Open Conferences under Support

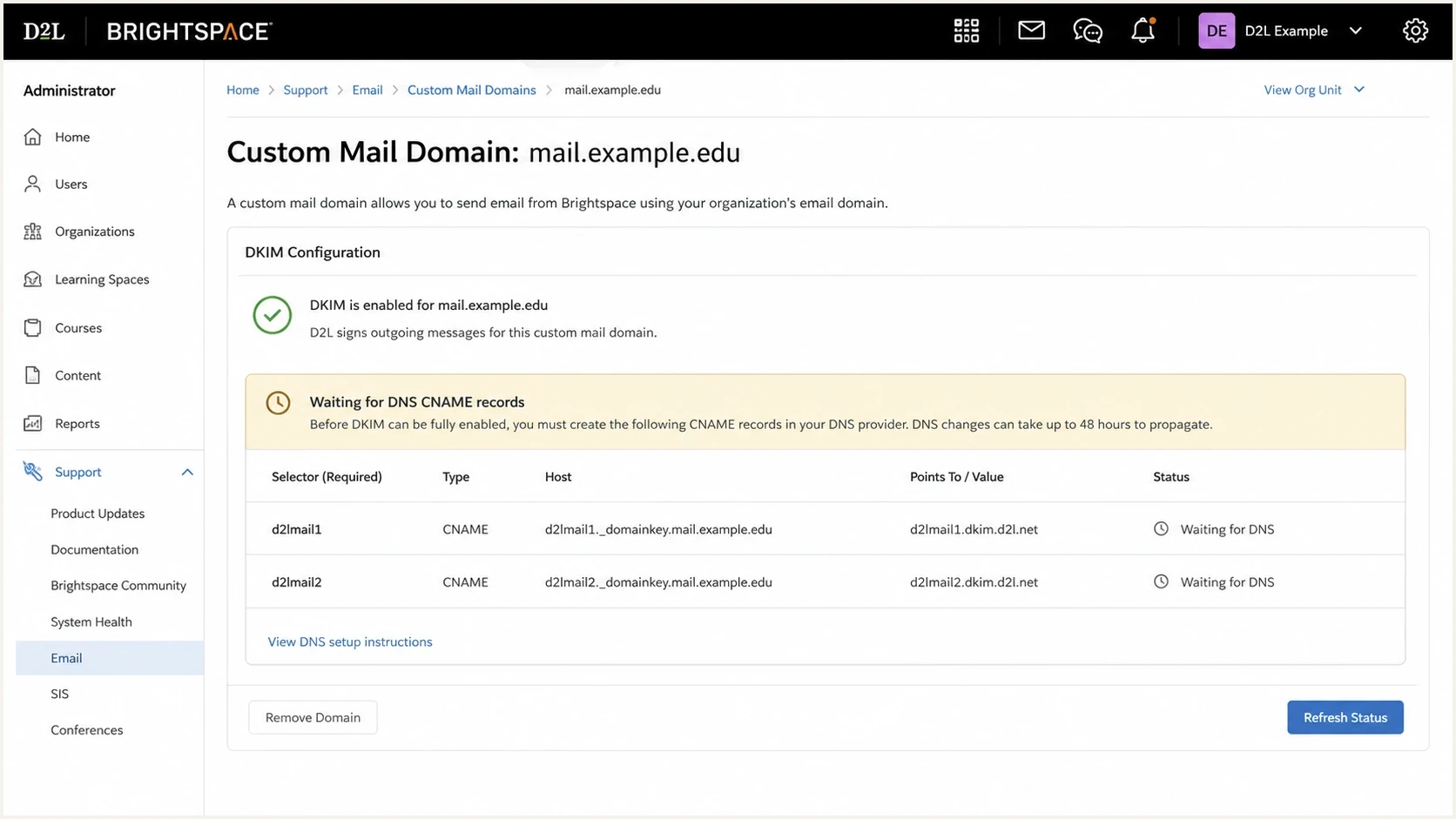[x=87, y=730]
